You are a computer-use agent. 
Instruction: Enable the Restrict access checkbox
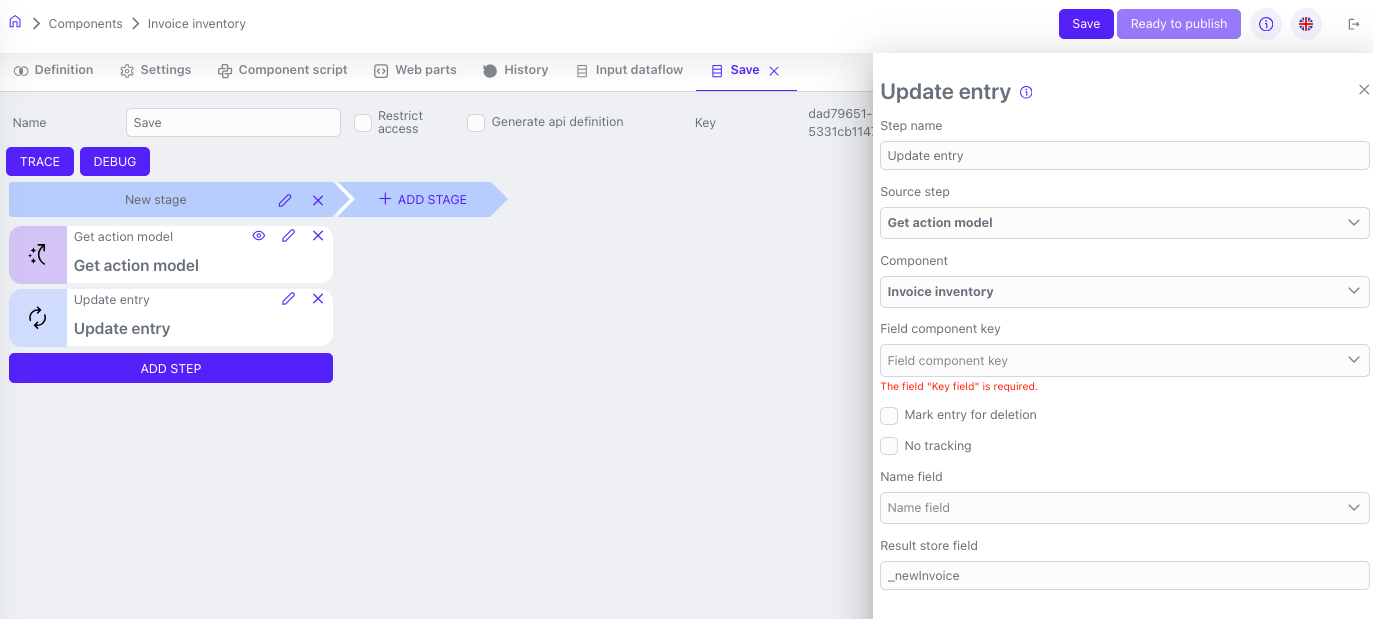[363, 122]
